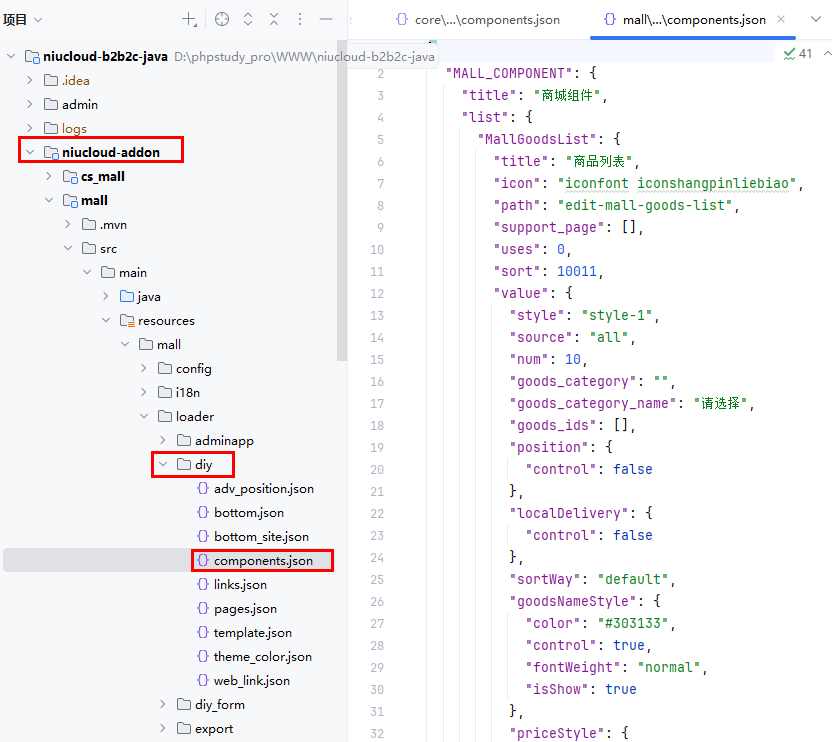
Task: Open the project panel options (three dots)
Action: pos(300,19)
